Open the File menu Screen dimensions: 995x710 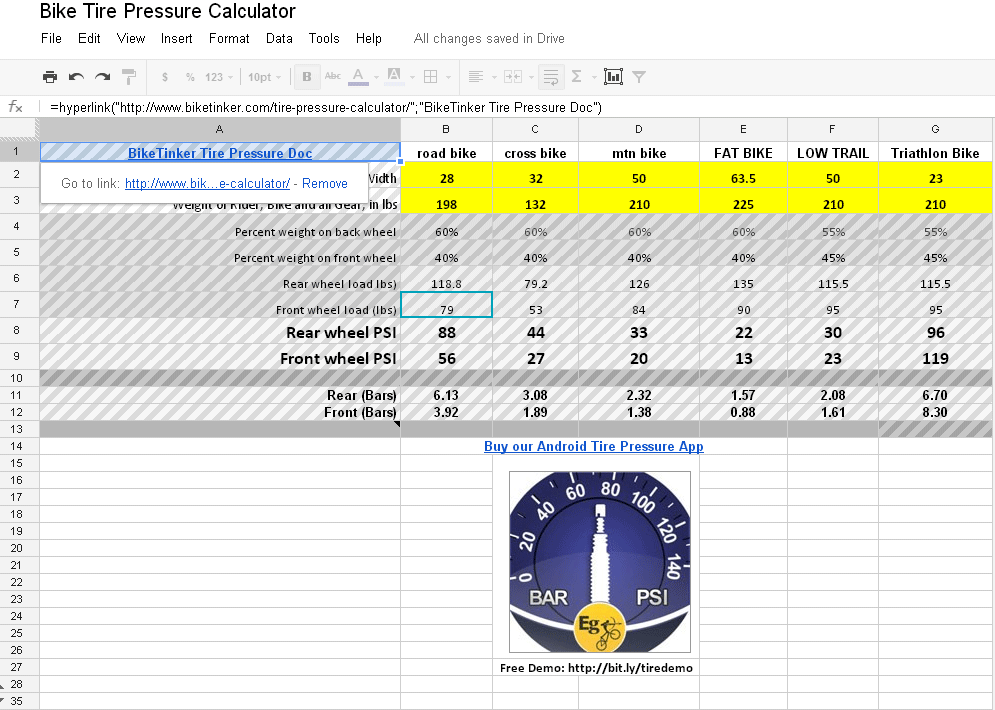point(51,39)
